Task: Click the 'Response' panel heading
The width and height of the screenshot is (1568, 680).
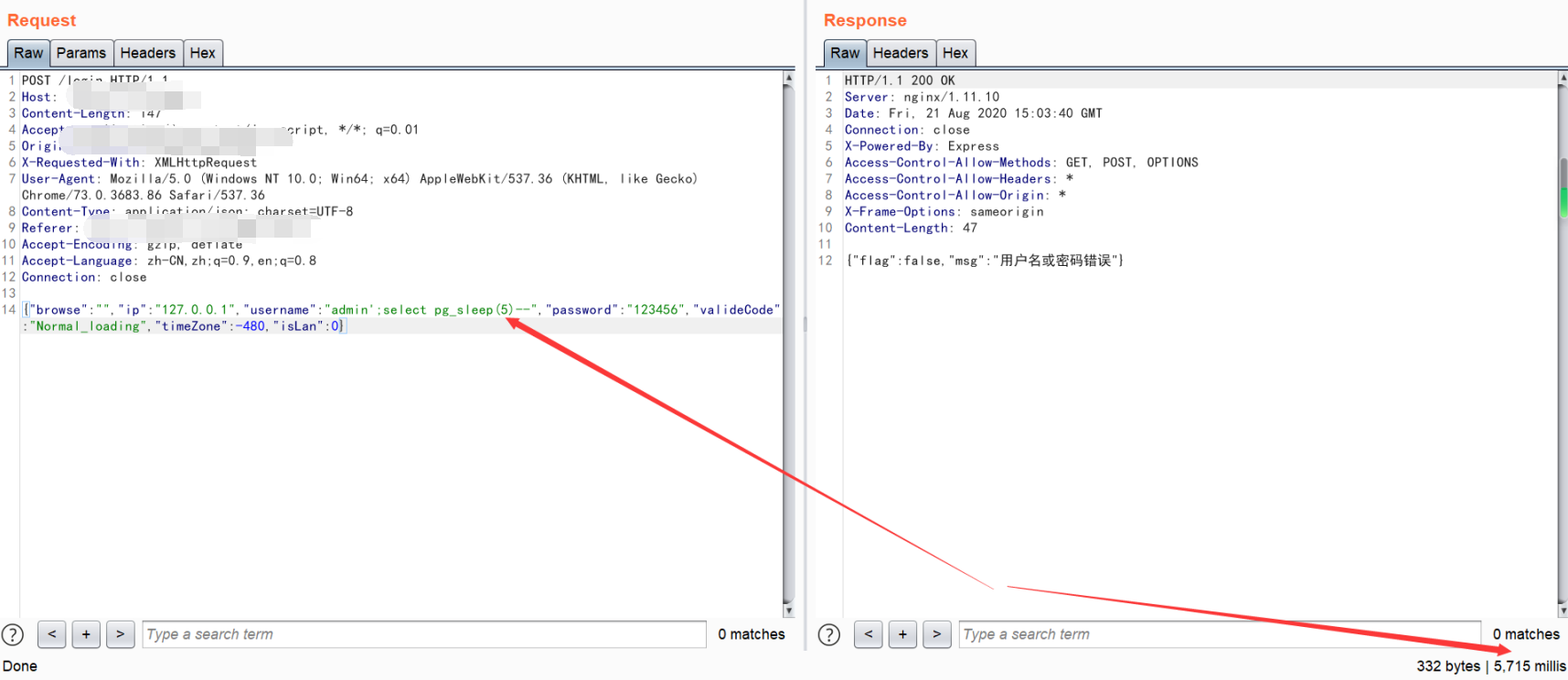Action: (x=865, y=20)
